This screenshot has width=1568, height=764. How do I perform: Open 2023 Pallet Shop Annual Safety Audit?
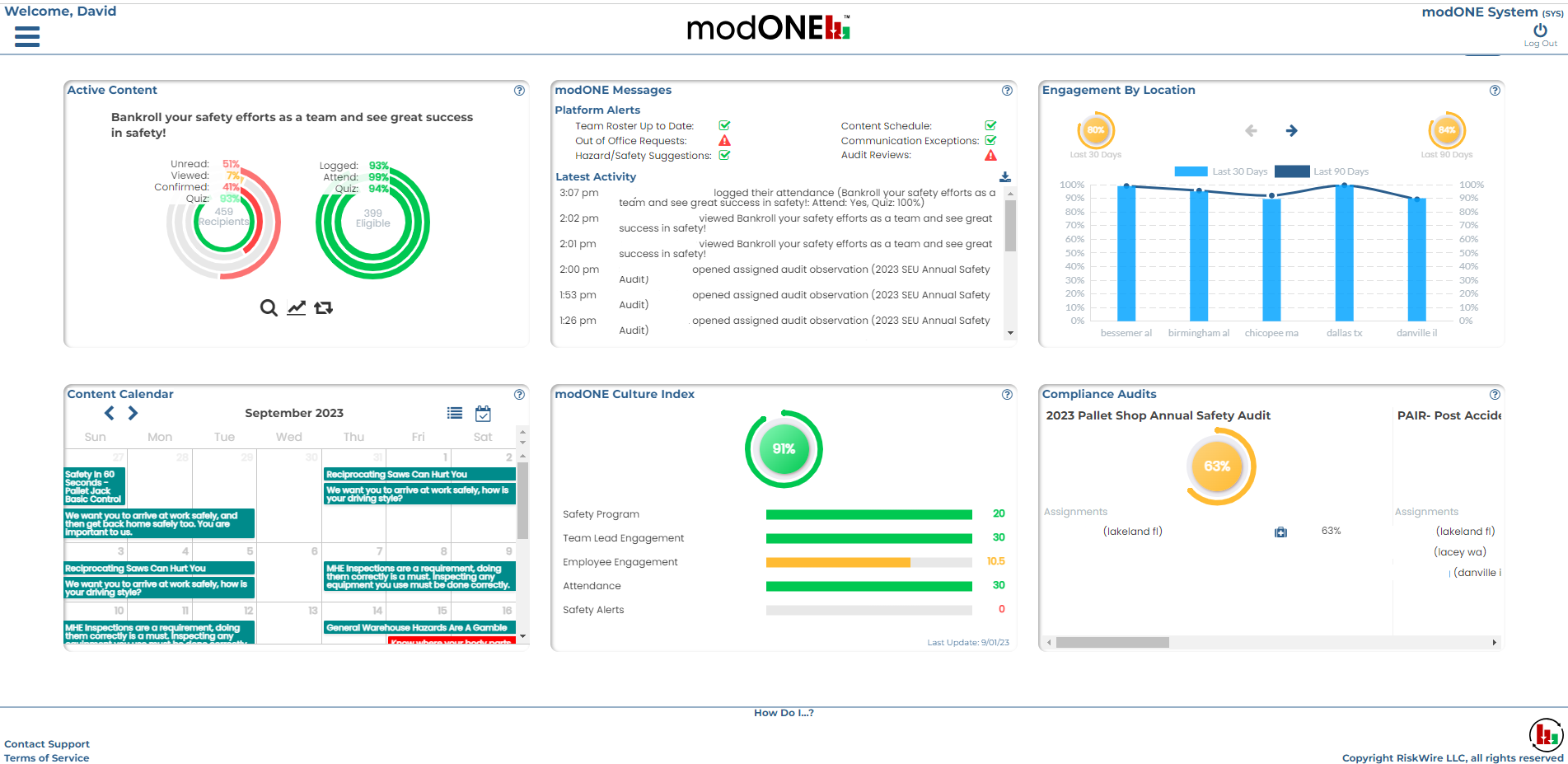(1158, 415)
